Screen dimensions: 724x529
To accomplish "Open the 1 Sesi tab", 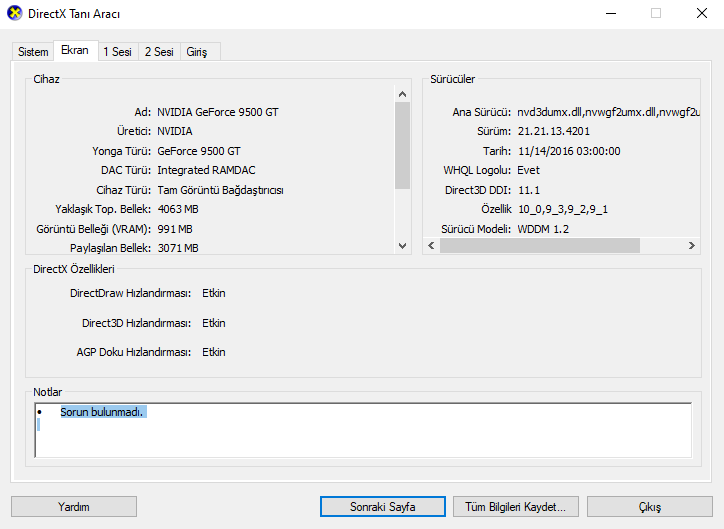I will 117,52.
